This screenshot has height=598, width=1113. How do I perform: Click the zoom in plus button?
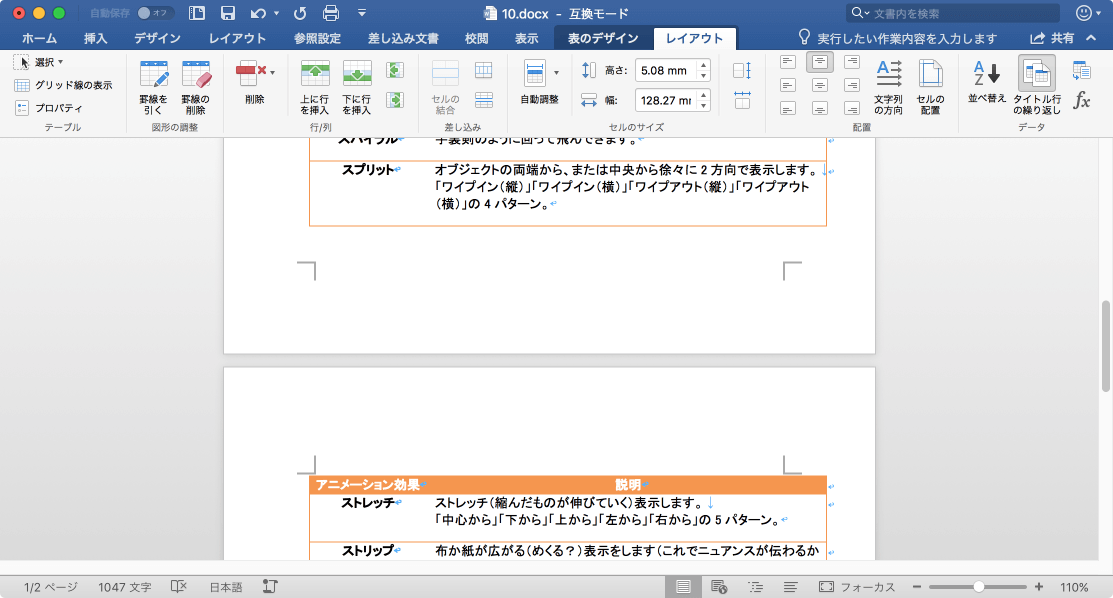click(x=1039, y=587)
